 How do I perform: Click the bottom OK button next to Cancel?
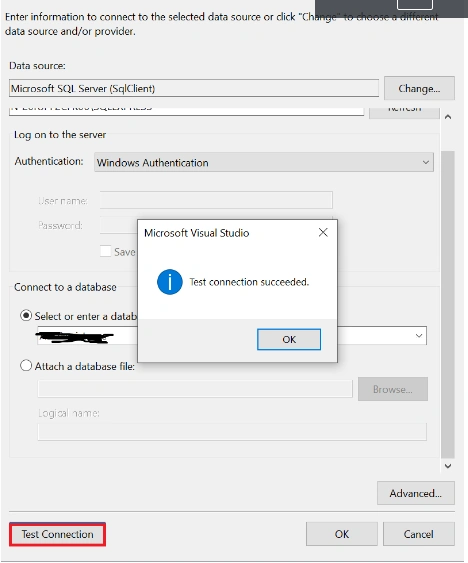(x=342, y=534)
